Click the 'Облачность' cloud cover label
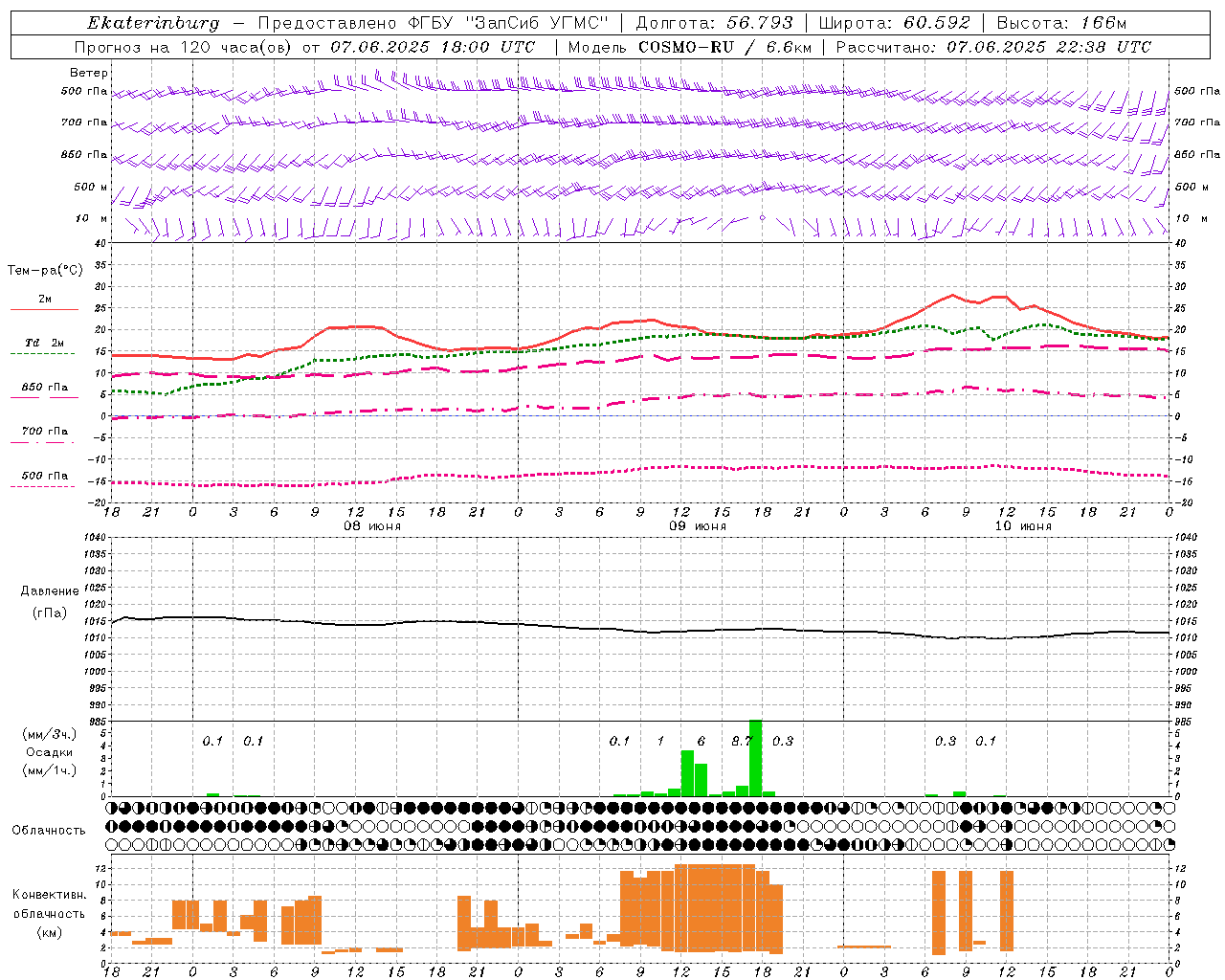 (49, 831)
